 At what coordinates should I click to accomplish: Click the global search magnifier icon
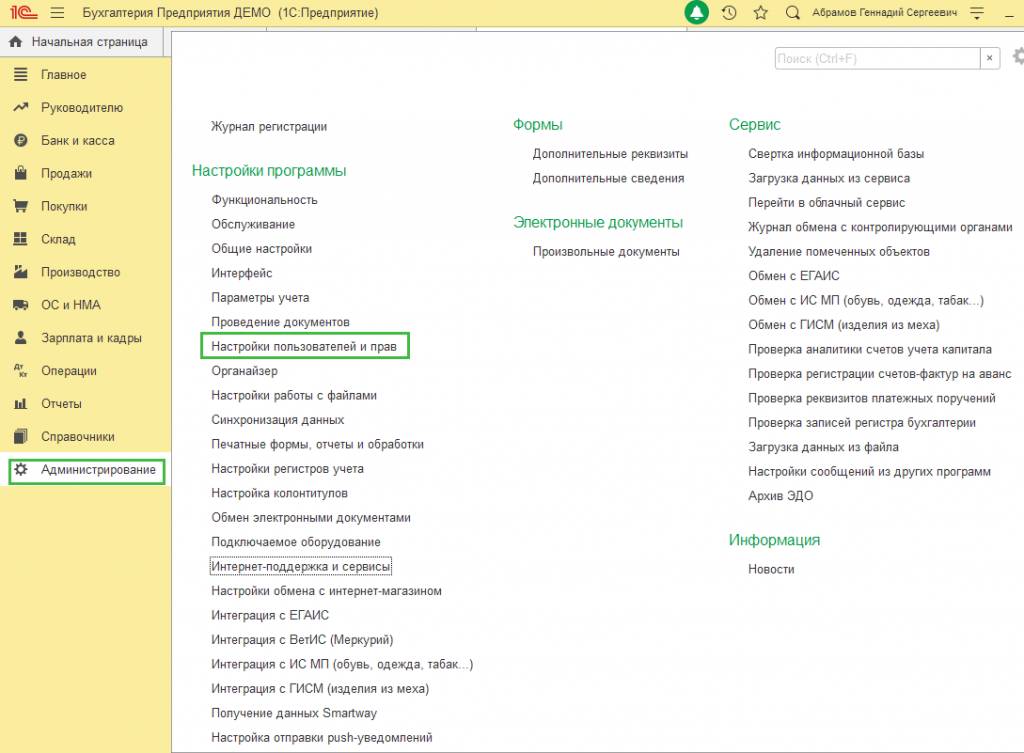792,12
